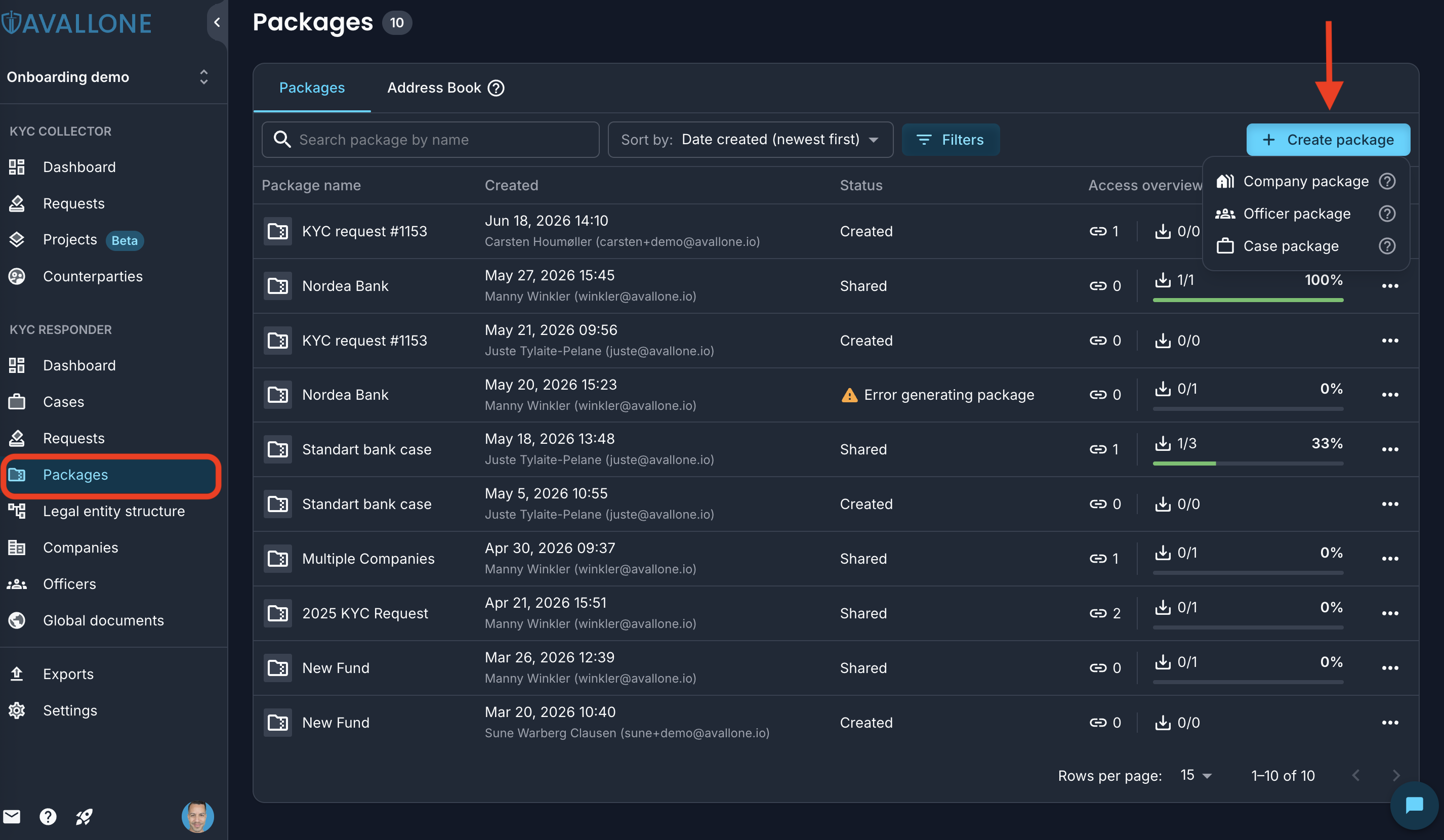
Task: Click the Status column header
Action: [x=860, y=185]
